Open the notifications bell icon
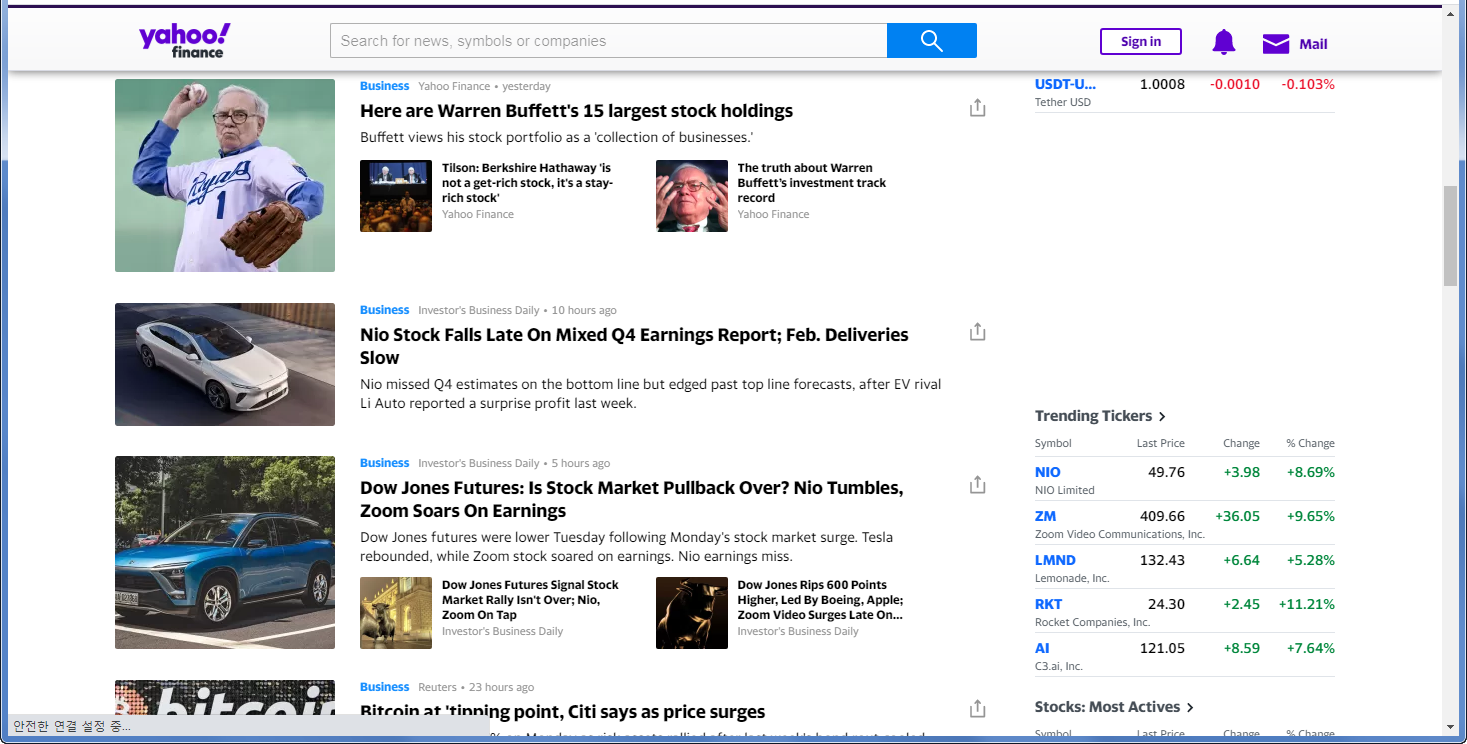Viewport: 1467px width, 744px height. coord(1223,42)
